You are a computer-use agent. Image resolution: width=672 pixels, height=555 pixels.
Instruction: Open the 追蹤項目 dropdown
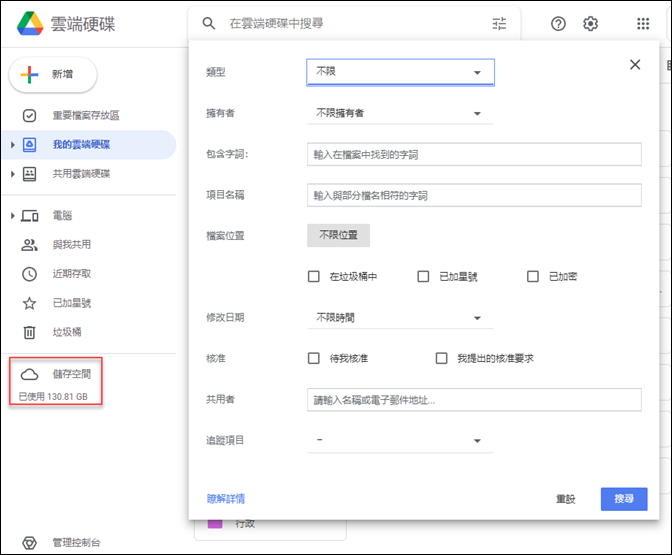point(400,441)
